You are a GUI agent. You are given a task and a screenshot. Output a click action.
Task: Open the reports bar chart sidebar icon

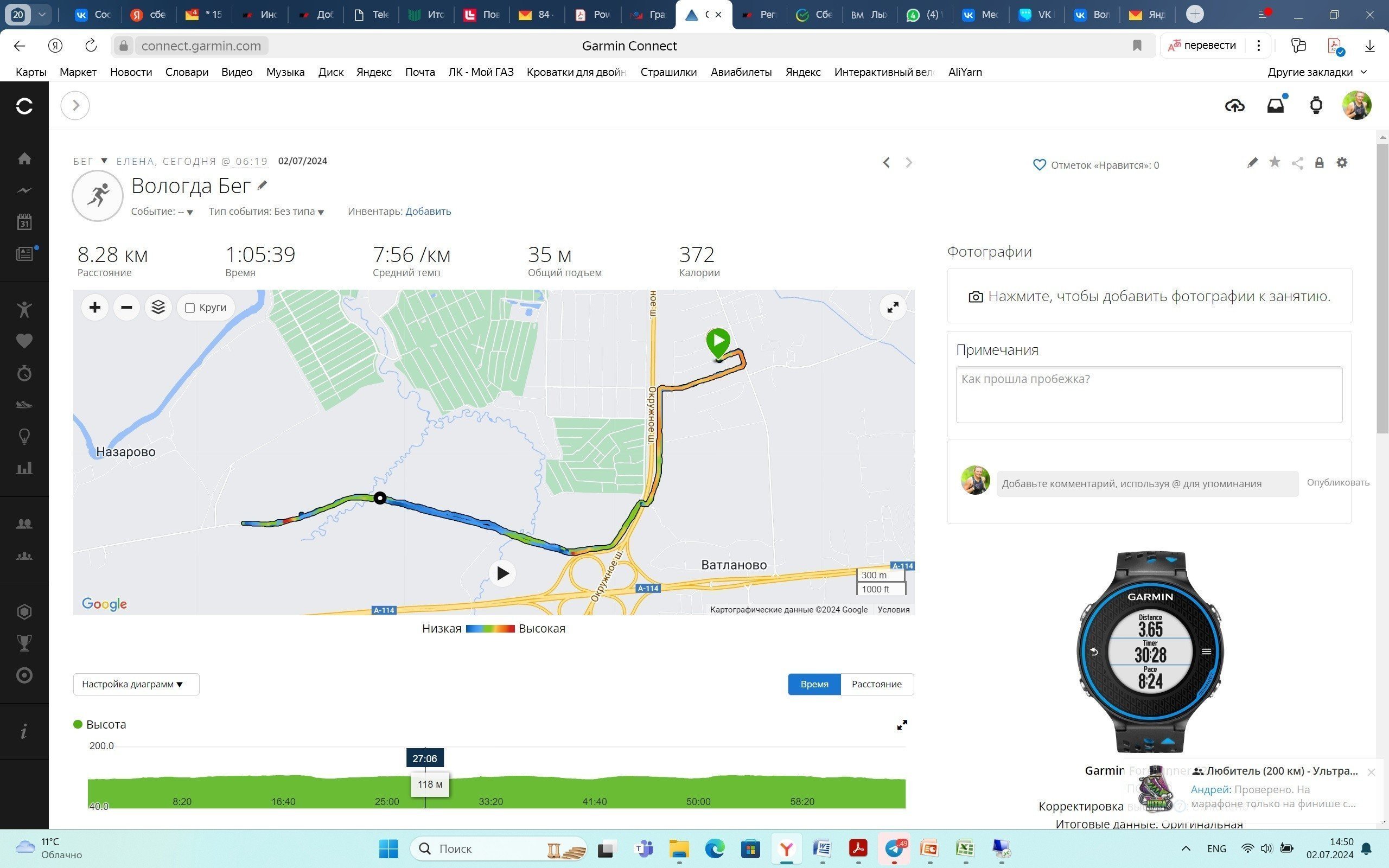[24, 468]
